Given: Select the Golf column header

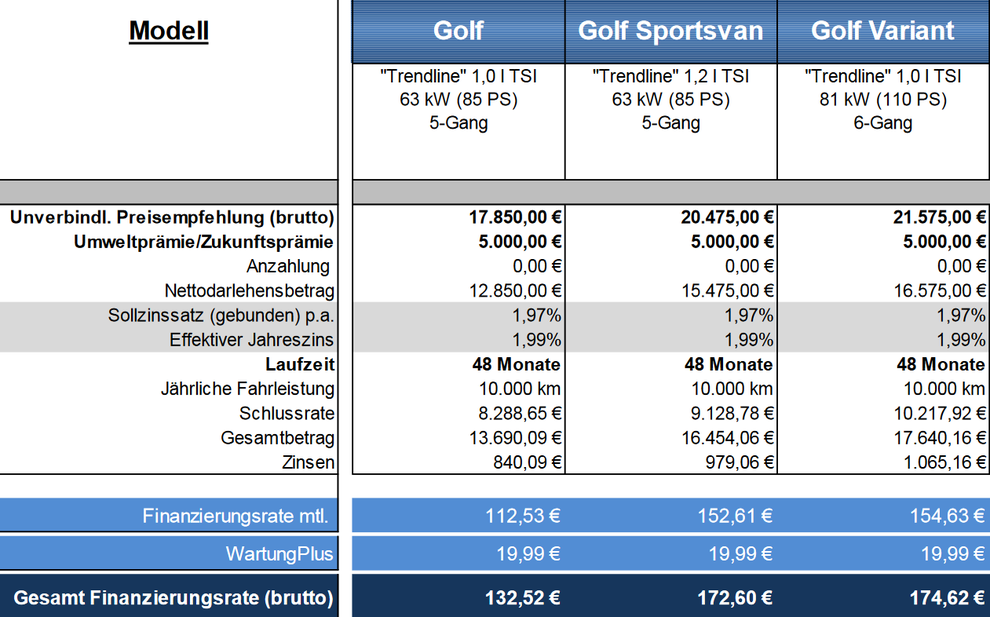Looking at the screenshot, I should tap(458, 31).
